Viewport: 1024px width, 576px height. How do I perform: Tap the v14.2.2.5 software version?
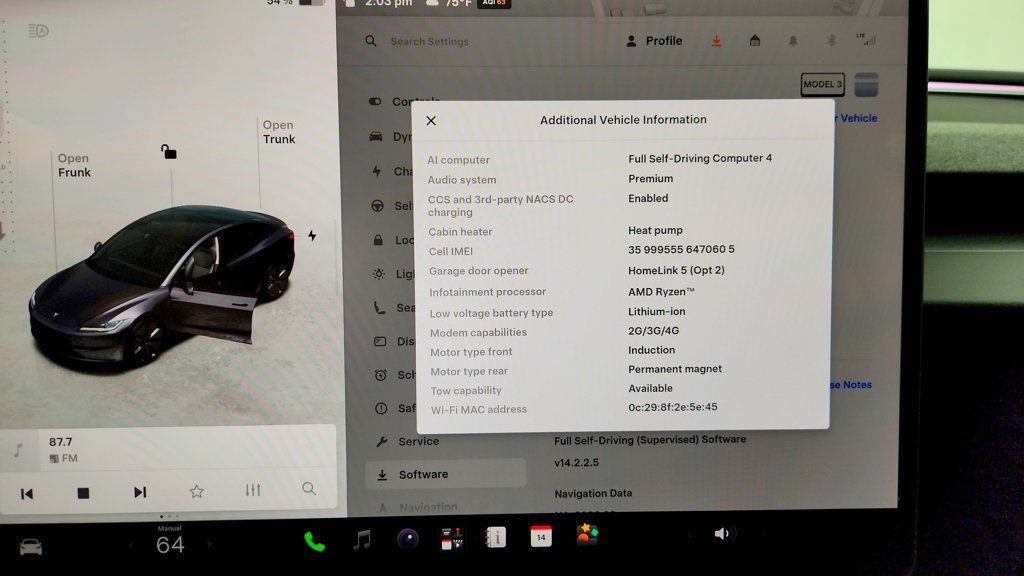577,462
